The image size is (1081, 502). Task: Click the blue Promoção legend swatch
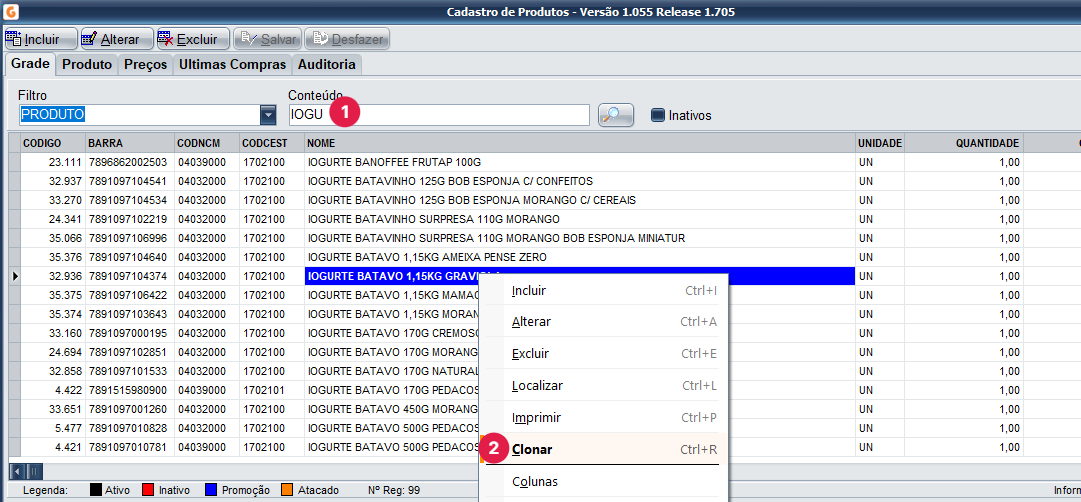tap(212, 490)
